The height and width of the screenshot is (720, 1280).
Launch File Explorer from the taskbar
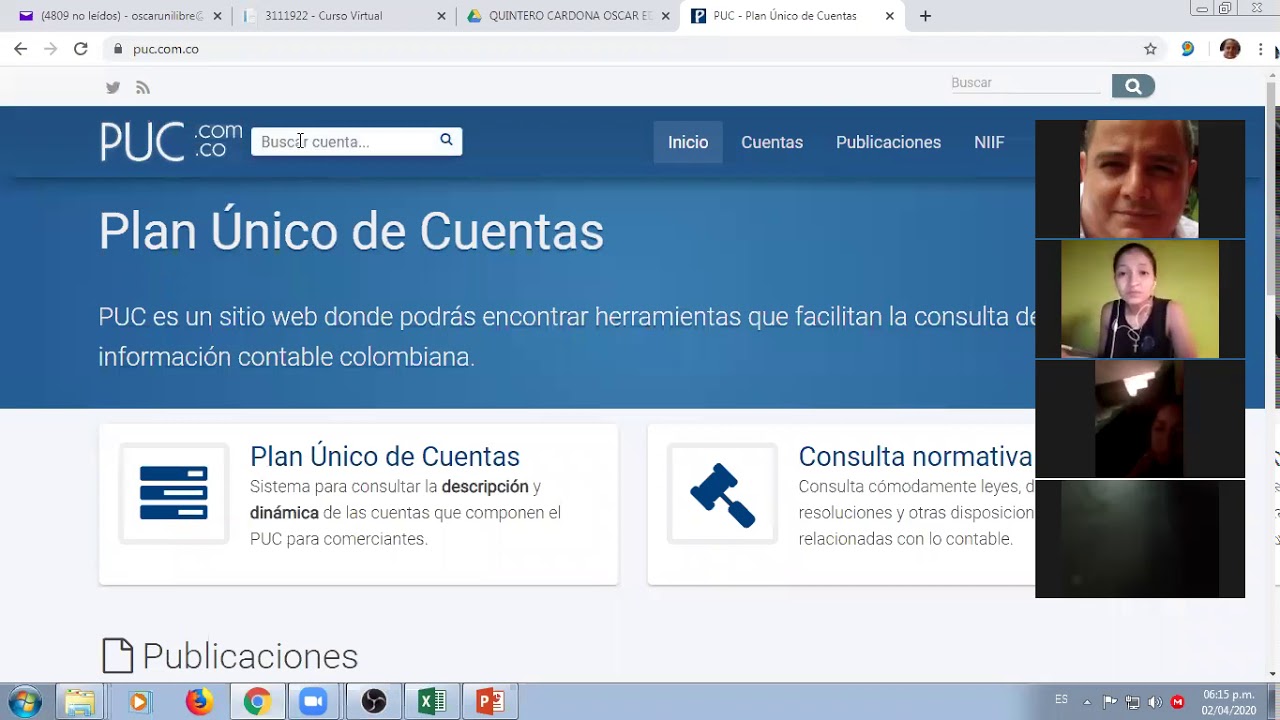[80, 702]
